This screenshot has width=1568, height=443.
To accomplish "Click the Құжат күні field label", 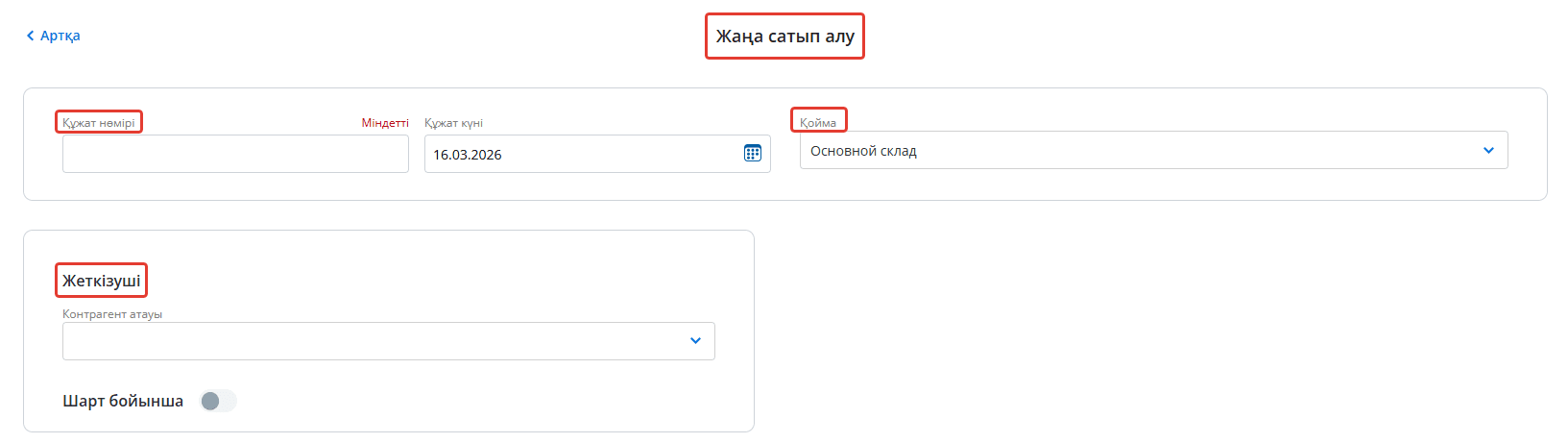I will 453,123.
